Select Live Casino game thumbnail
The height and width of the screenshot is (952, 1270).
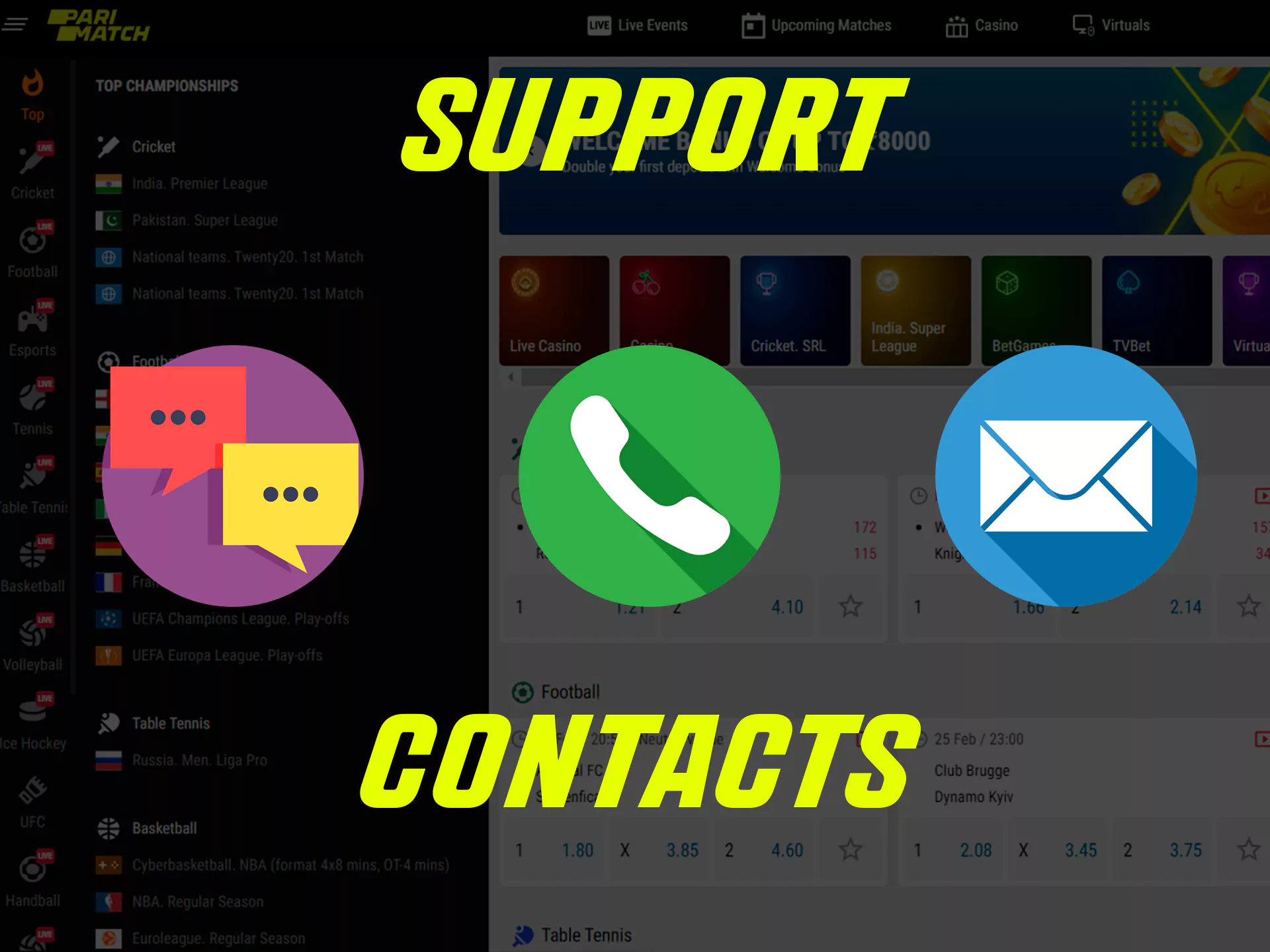pyautogui.click(x=555, y=305)
